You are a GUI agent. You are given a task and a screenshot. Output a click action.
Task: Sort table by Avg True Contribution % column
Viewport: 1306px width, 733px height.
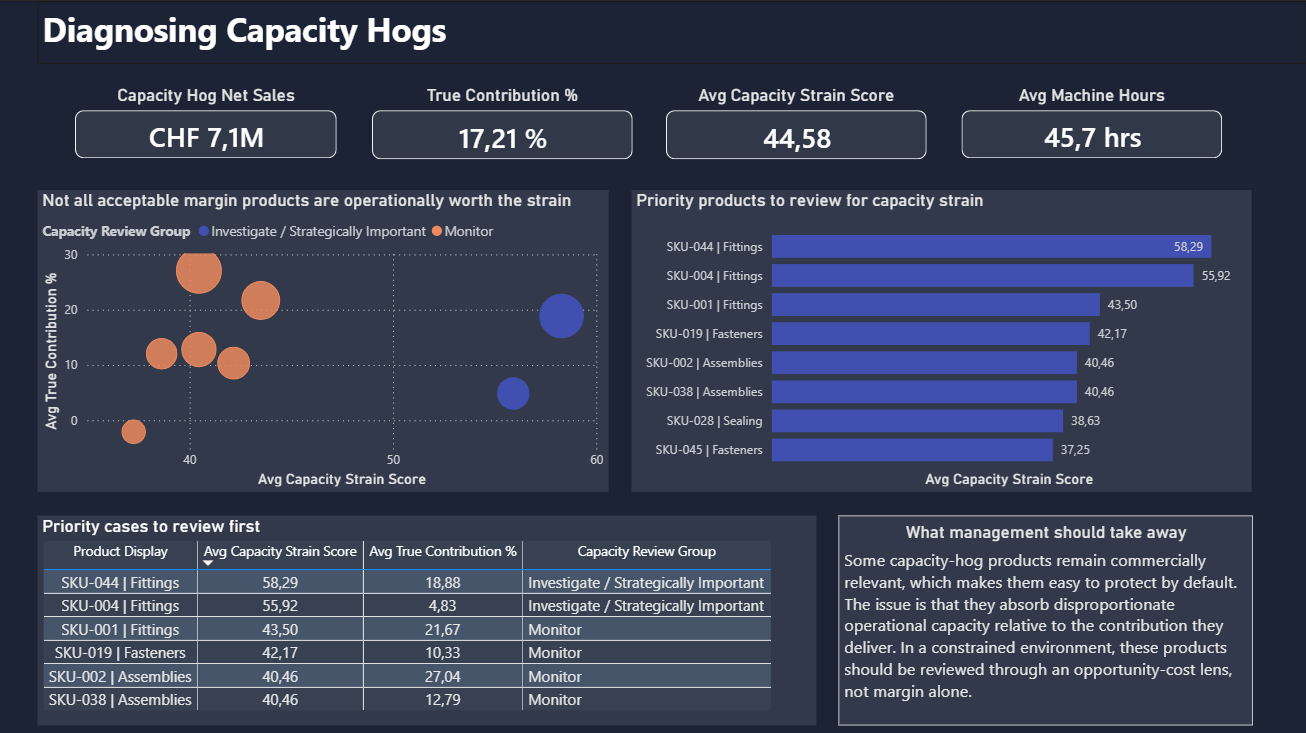point(442,551)
